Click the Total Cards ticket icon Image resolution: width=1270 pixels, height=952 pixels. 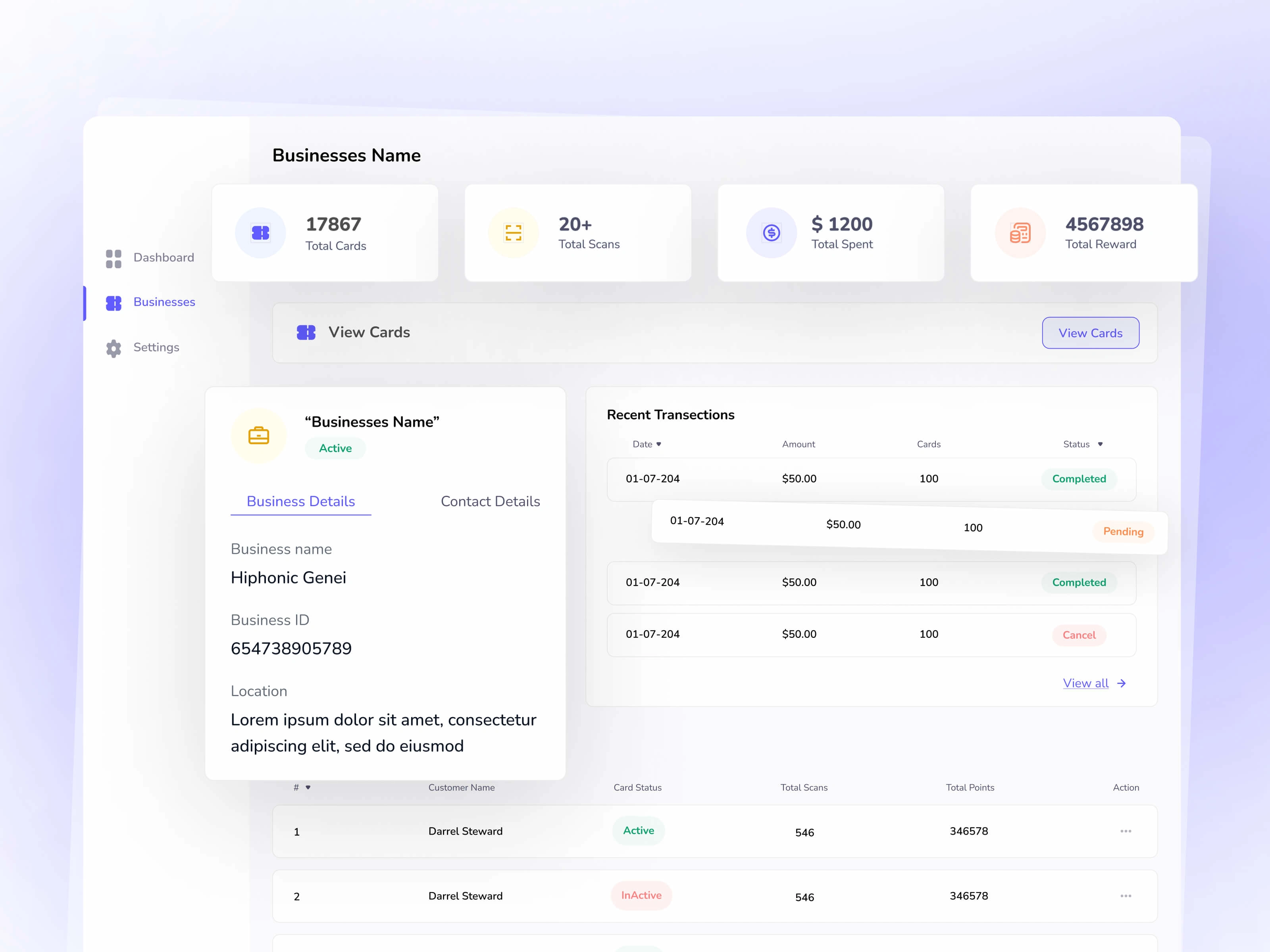click(x=261, y=232)
